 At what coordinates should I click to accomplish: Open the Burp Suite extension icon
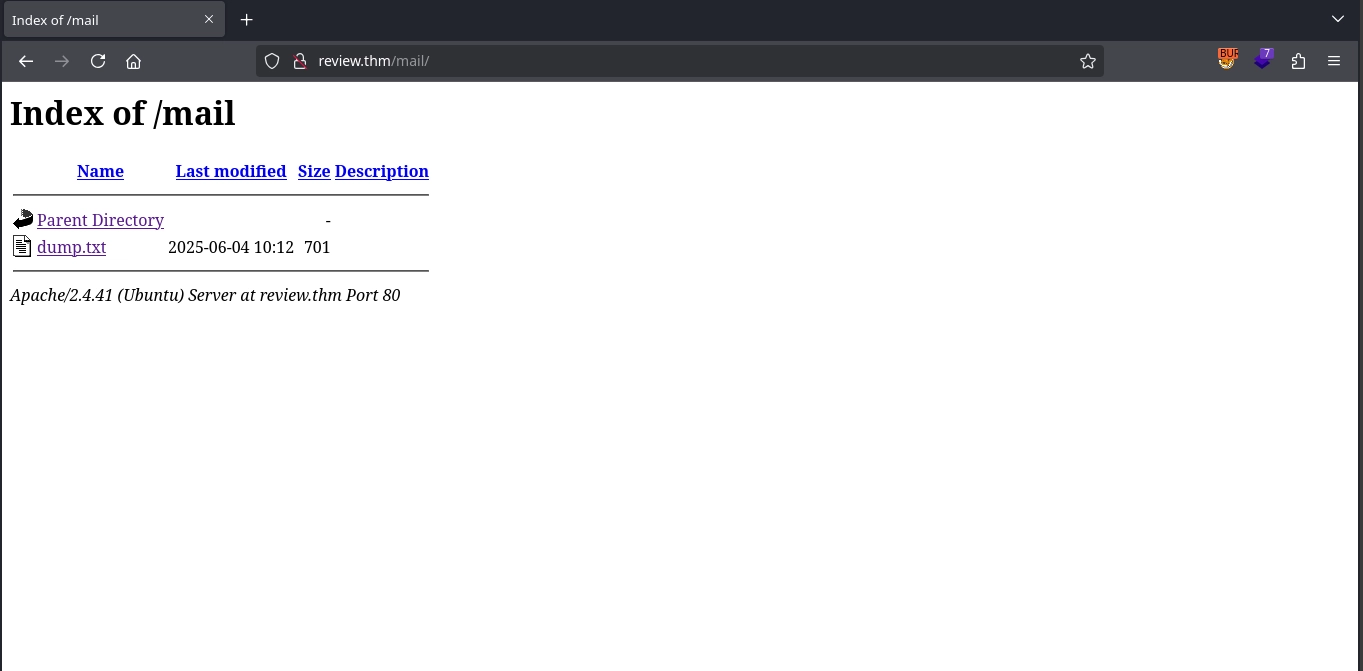[x=1227, y=60]
